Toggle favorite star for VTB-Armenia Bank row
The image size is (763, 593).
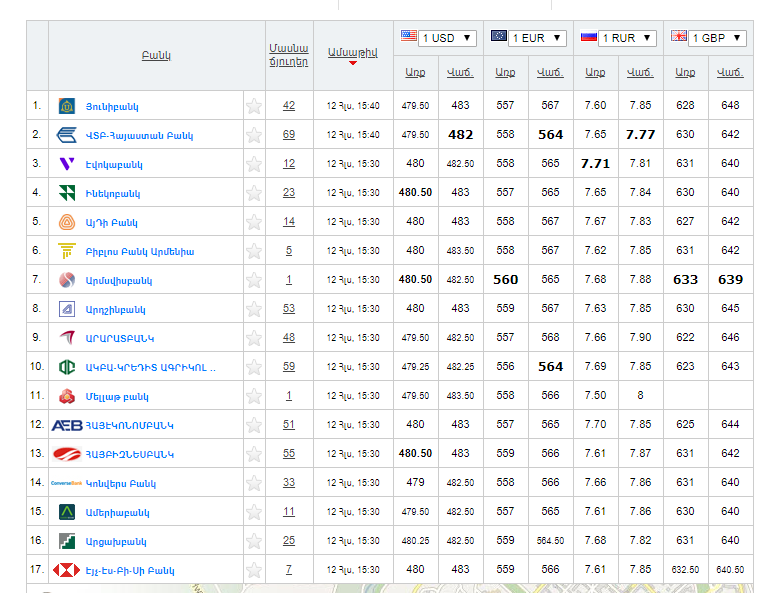[254, 135]
